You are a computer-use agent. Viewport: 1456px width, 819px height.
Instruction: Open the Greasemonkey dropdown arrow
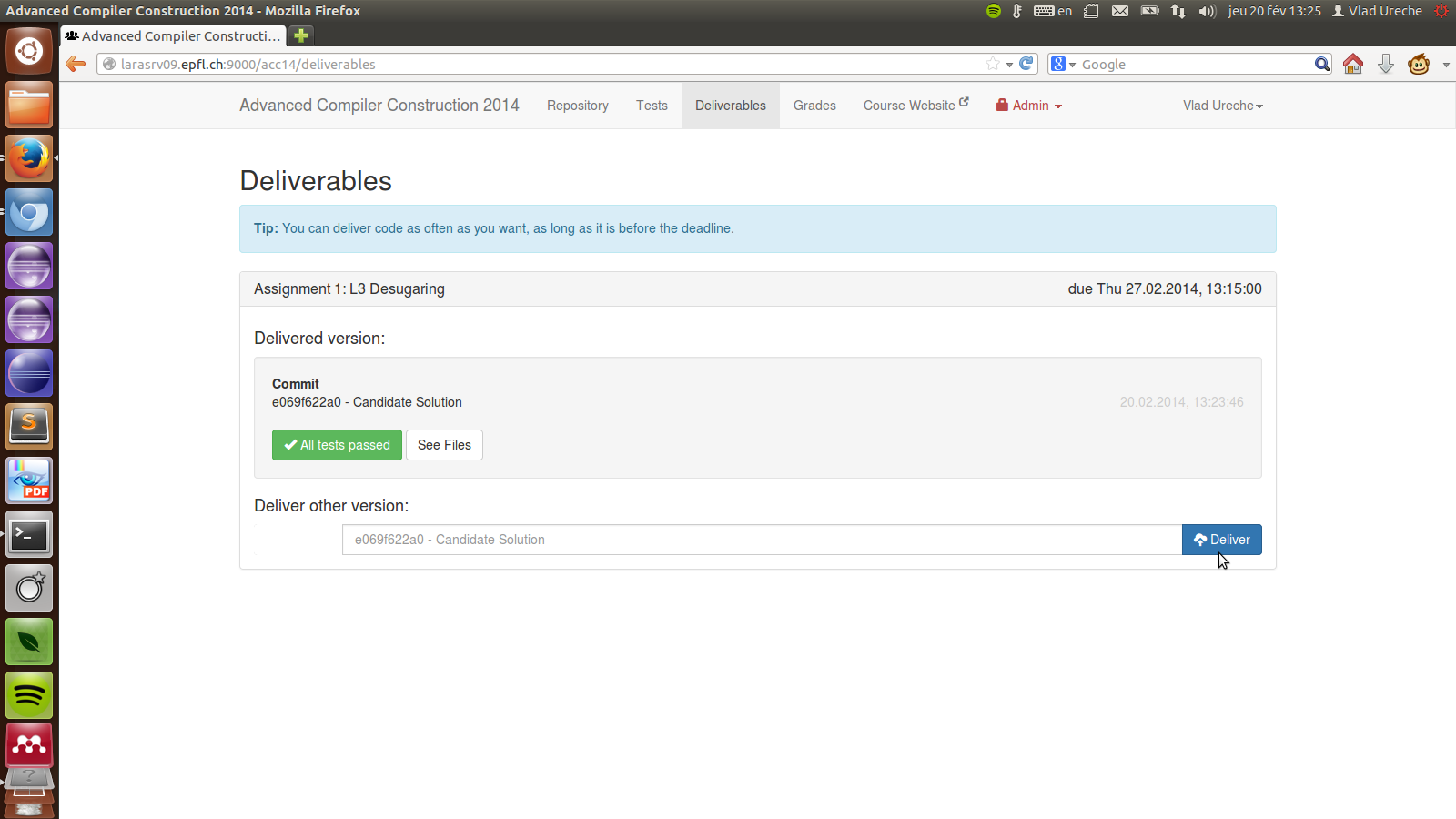coord(1446,65)
